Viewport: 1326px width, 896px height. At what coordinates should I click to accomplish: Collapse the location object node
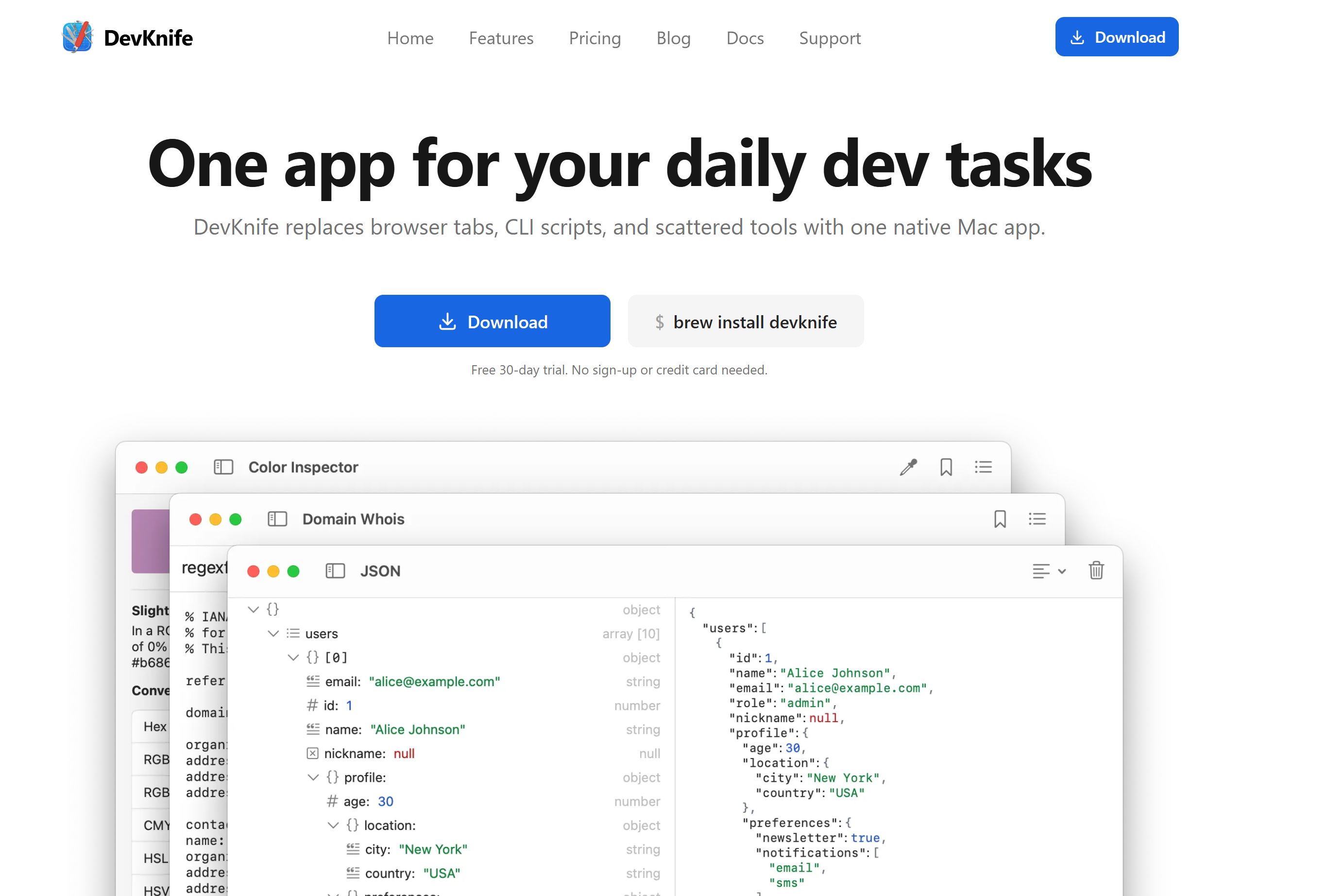333,825
